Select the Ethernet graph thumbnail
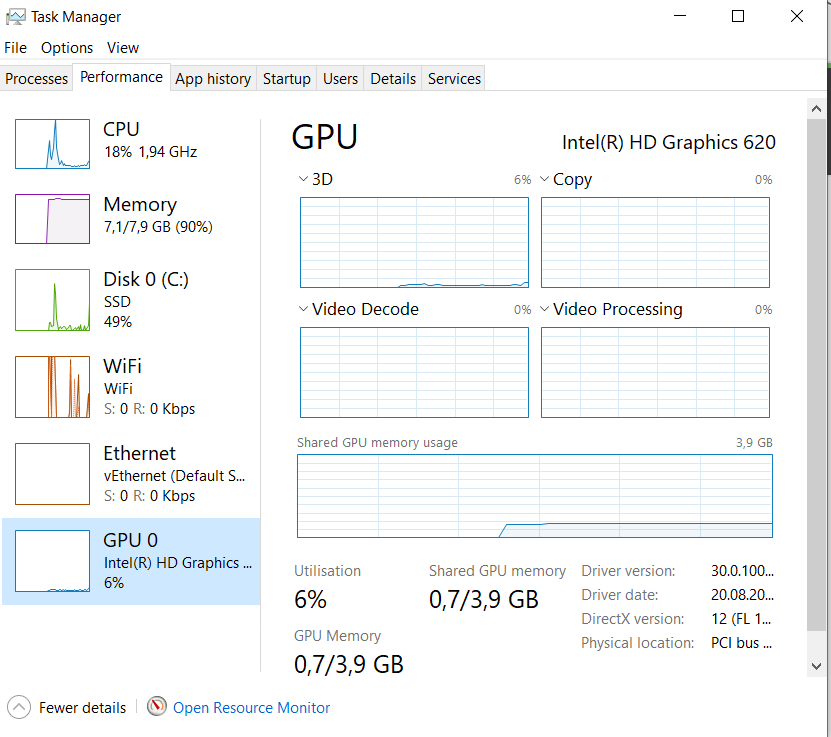This screenshot has width=831, height=737. [x=52, y=474]
